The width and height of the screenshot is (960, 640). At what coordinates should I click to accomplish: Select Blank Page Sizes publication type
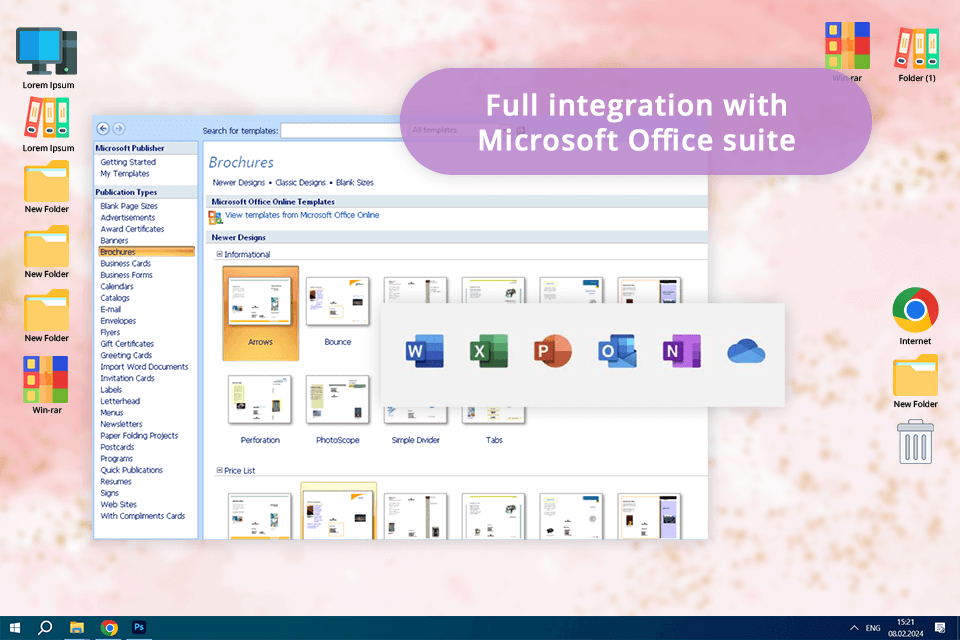click(x=129, y=206)
